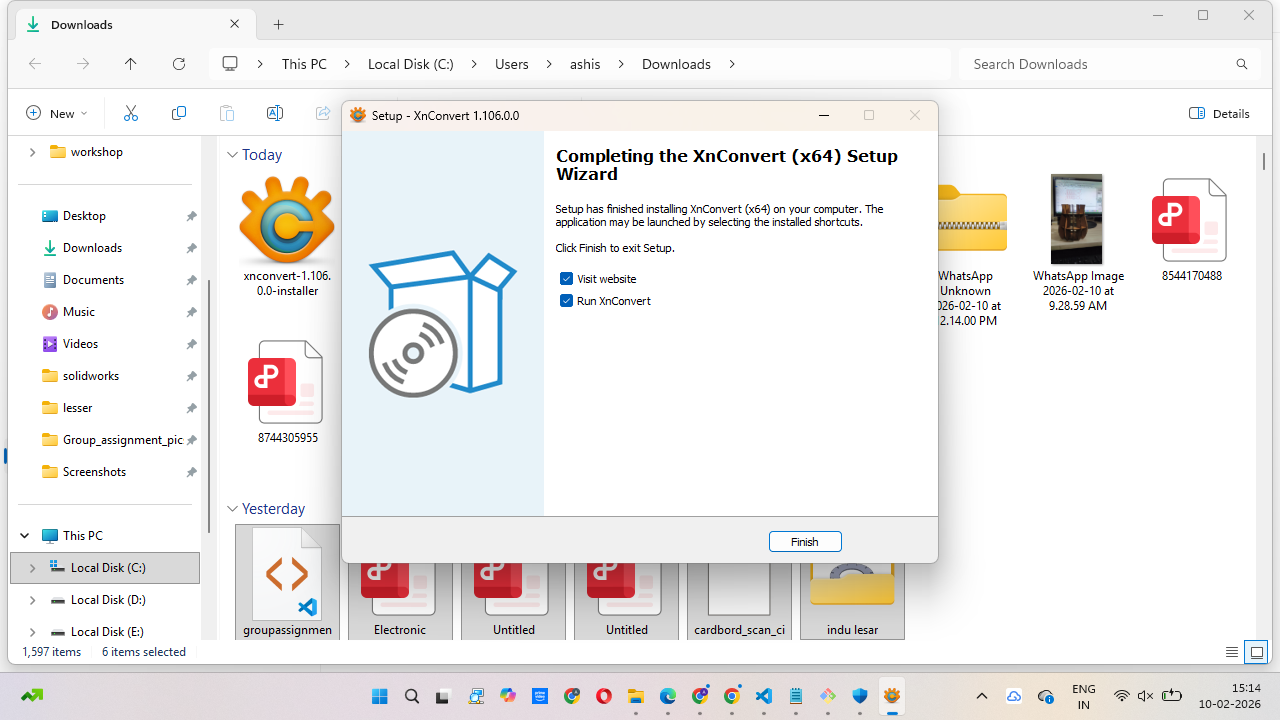
Task: Click Finish to exit XnConvert Setup
Action: point(805,542)
